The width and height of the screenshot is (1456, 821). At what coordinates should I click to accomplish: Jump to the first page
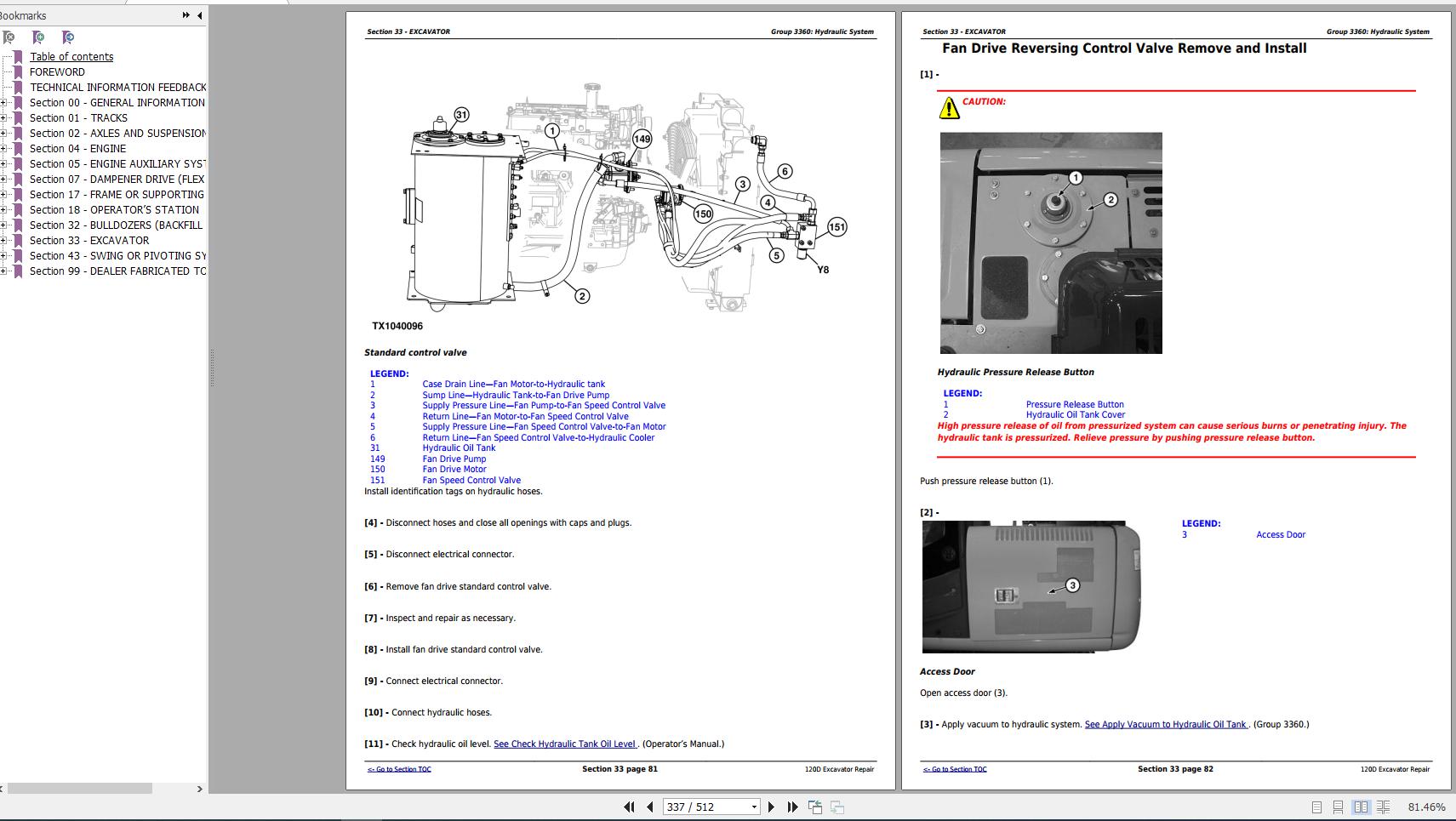[x=629, y=807]
